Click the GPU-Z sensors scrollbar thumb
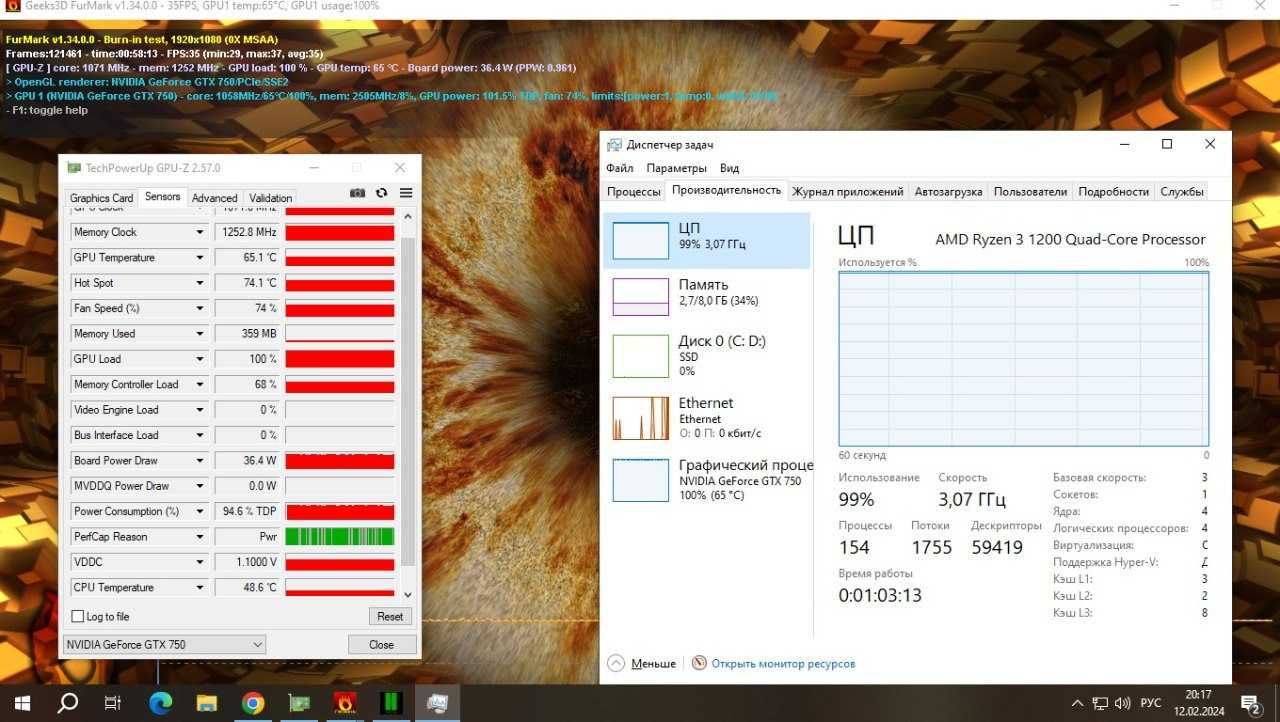This screenshot has height=722, width=1280. coord(407,403)
